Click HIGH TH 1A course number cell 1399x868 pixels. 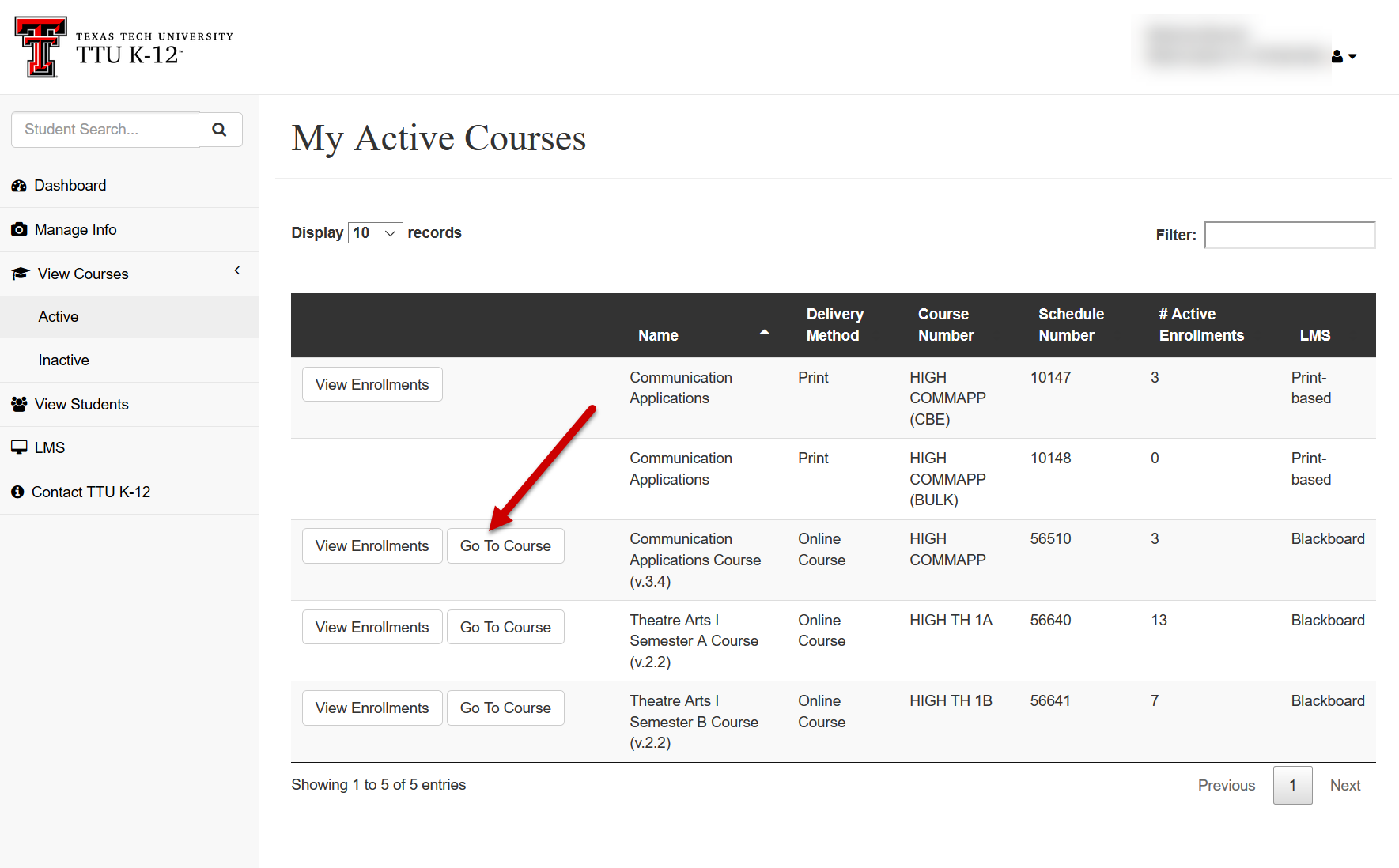tap(951, 621)
